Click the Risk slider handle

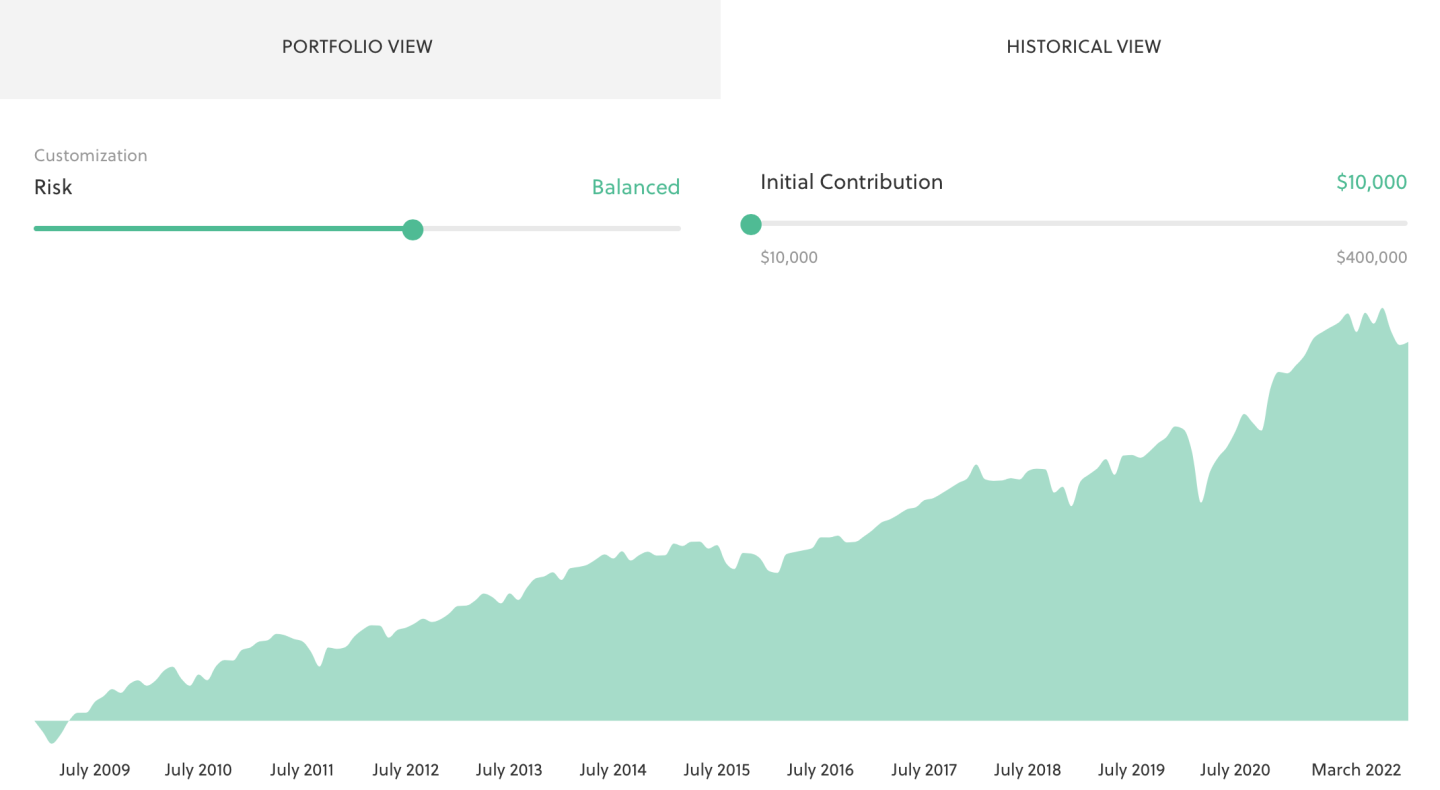pos(413,229)
